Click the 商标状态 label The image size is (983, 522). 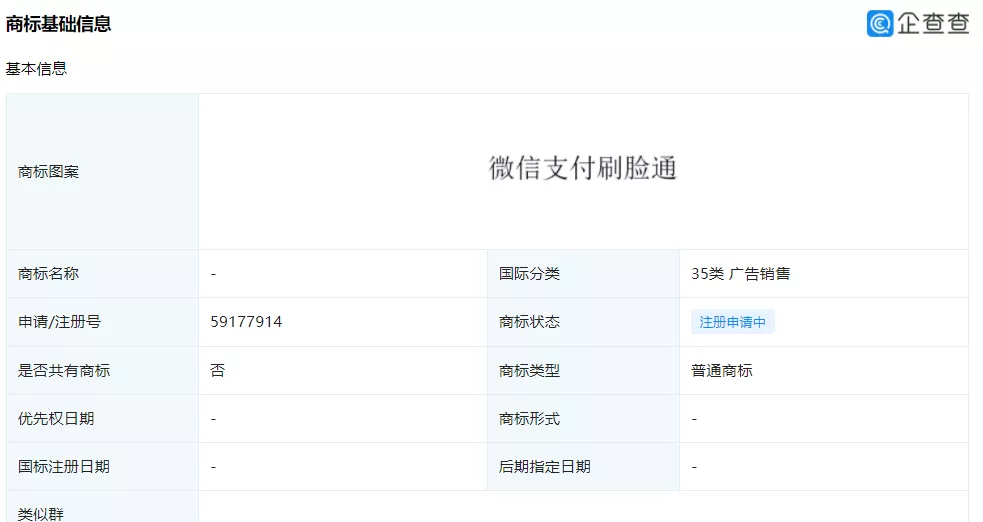pyautogui.click(x=529, y=321)
